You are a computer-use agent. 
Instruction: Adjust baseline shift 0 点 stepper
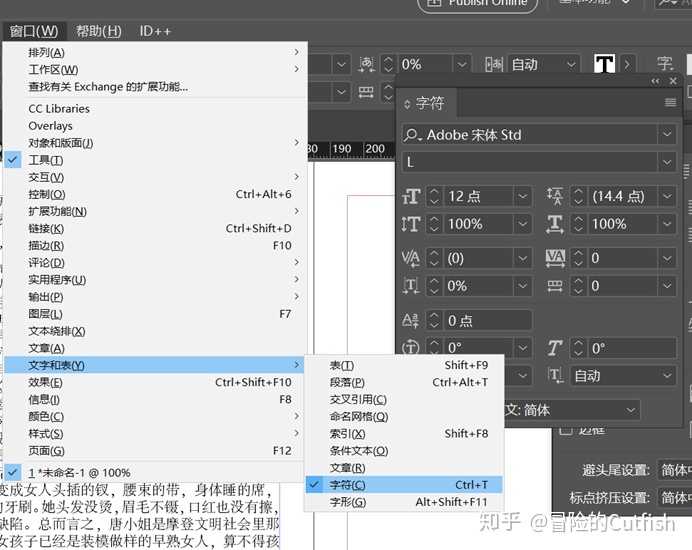[434, 320]
